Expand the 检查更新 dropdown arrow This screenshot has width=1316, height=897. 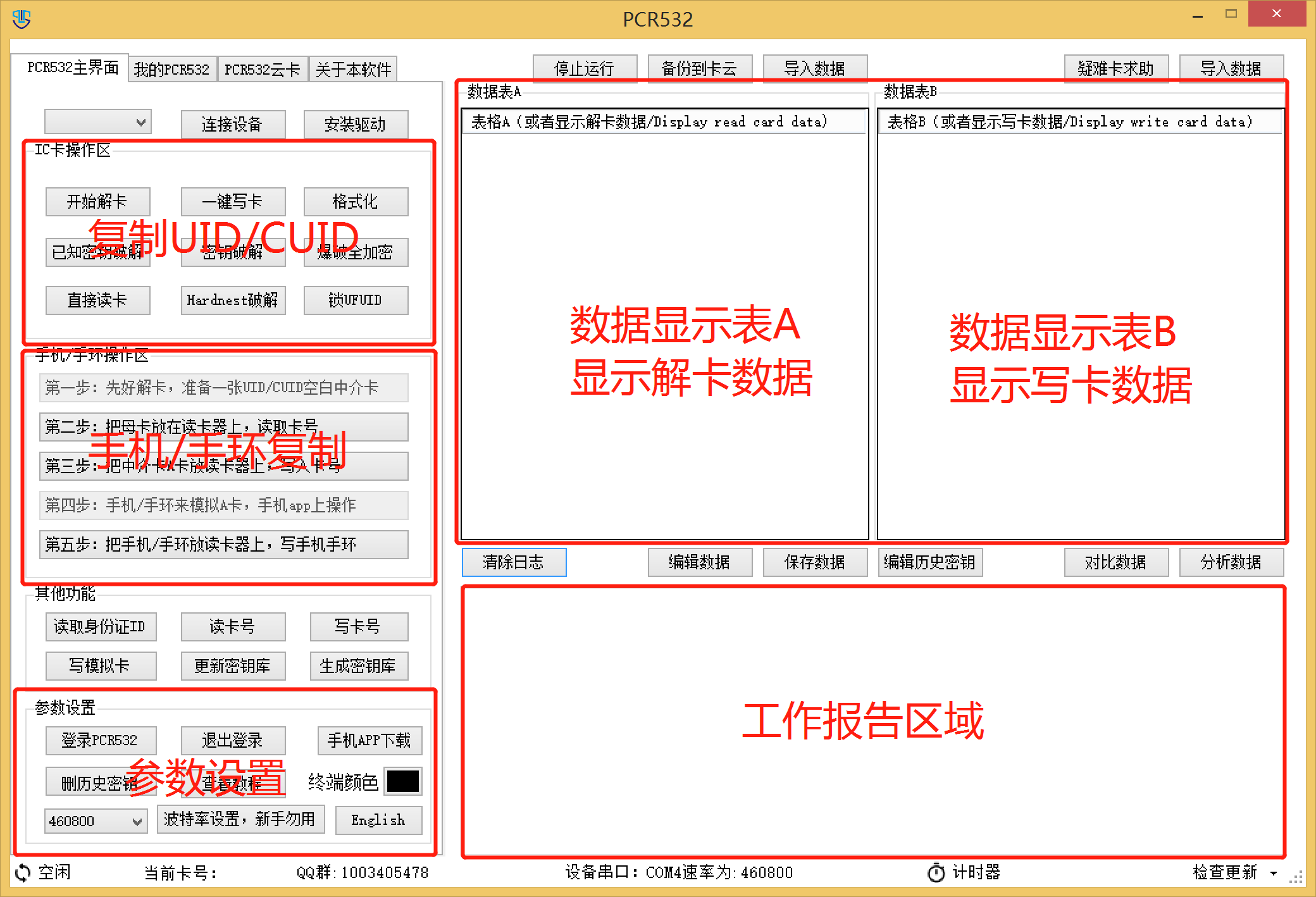(1274, 873)
